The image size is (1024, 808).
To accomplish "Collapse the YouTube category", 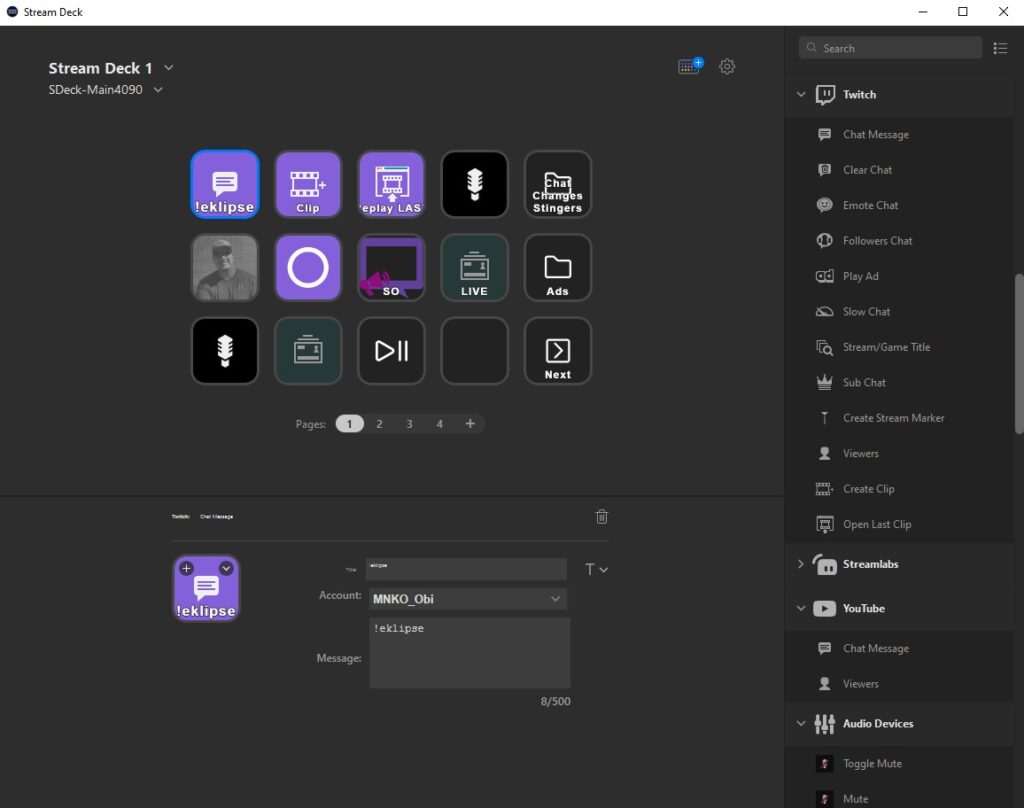I will click(x=801, y=608).
